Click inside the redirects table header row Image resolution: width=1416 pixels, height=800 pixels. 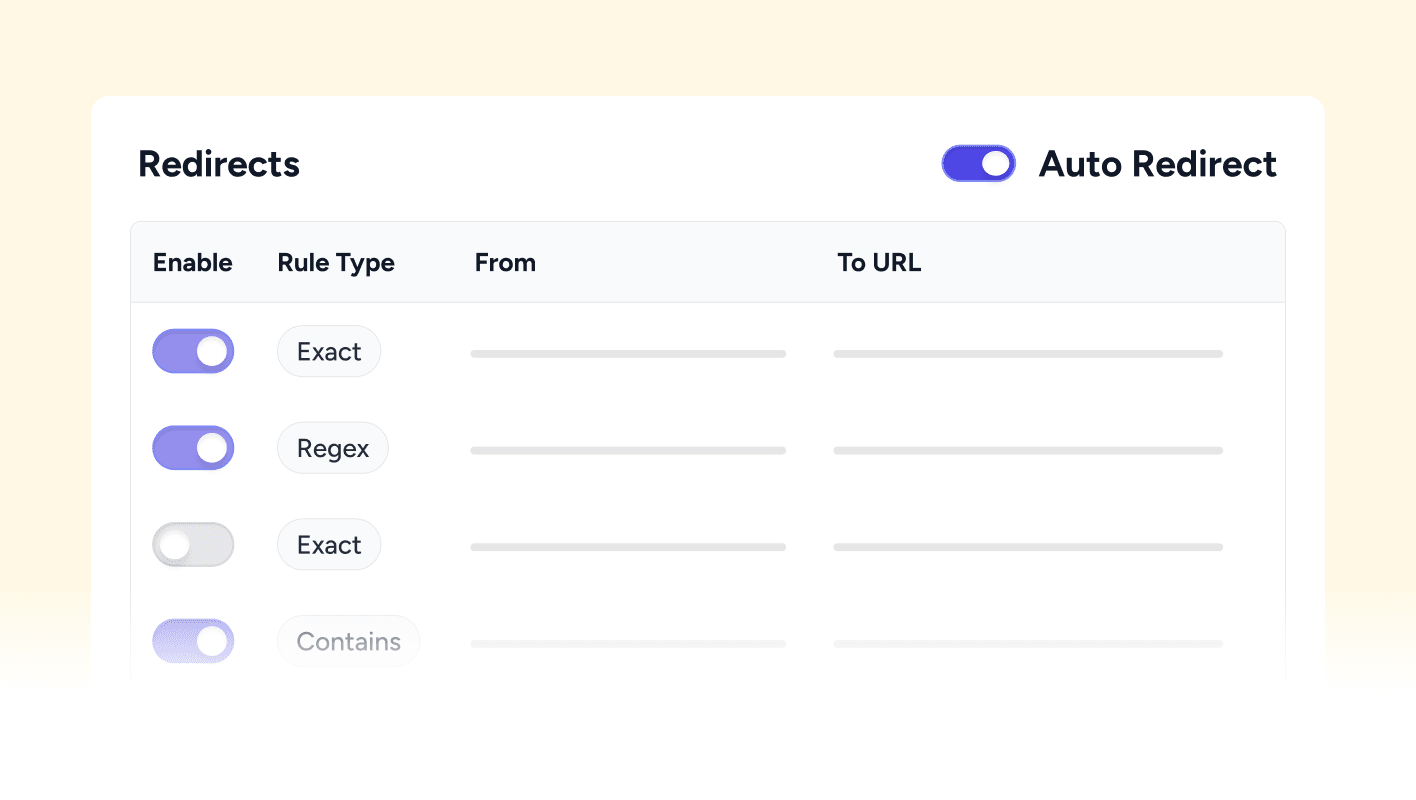(x=708, y=262)
